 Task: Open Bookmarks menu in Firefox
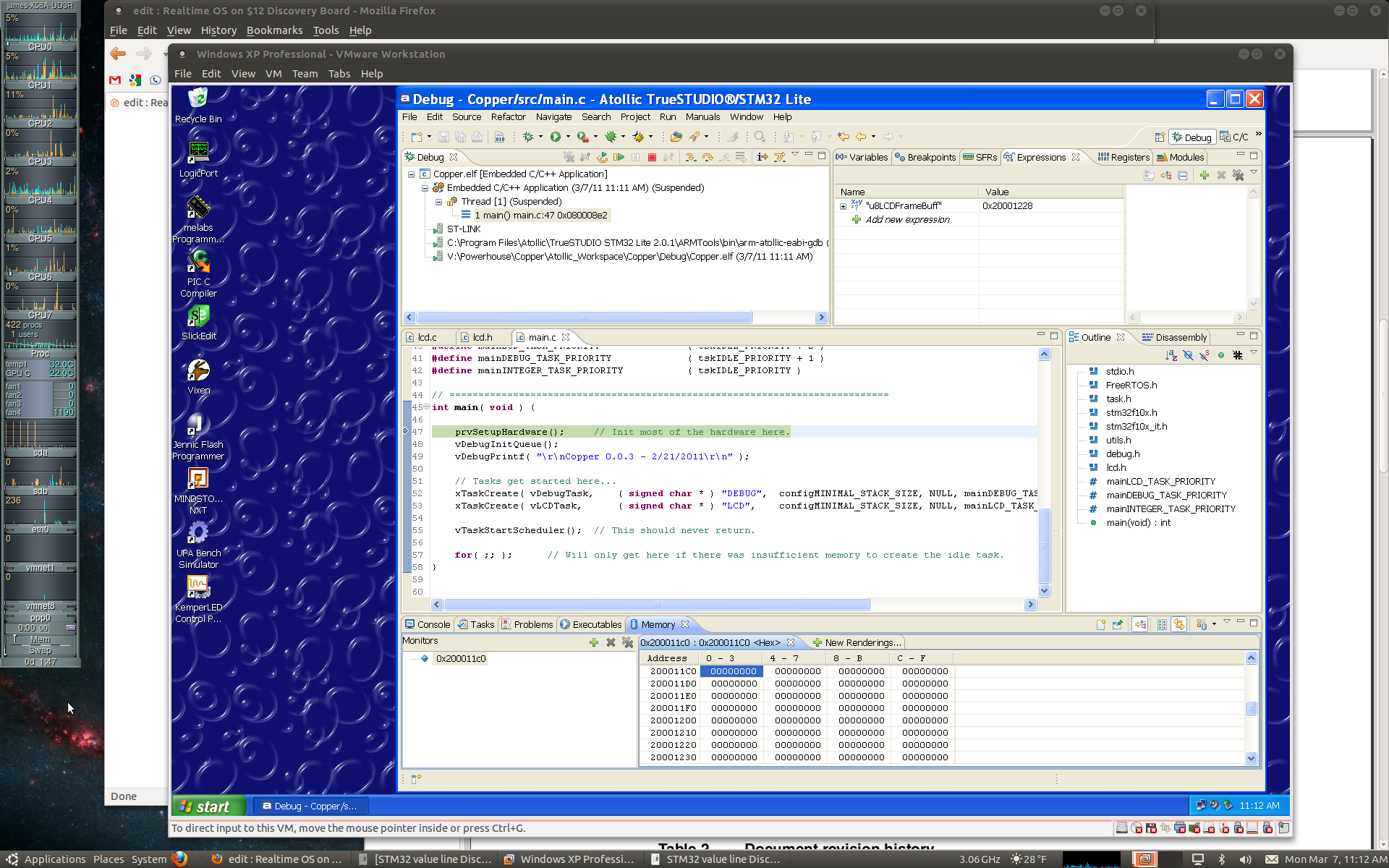(274, 30)
